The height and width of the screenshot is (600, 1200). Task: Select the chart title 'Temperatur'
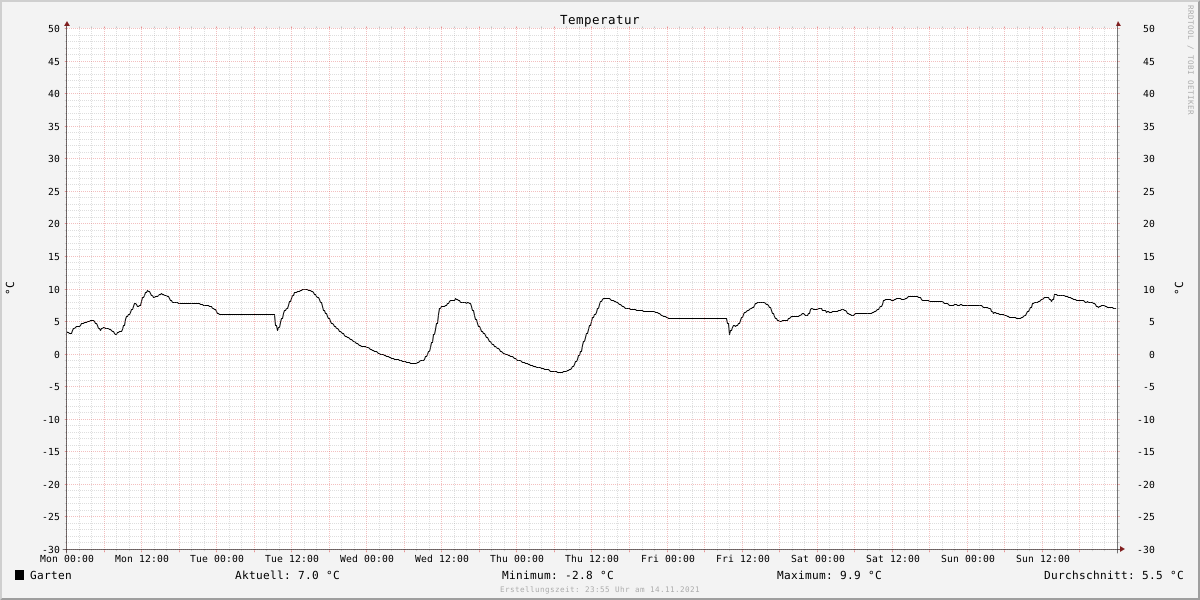600,20
